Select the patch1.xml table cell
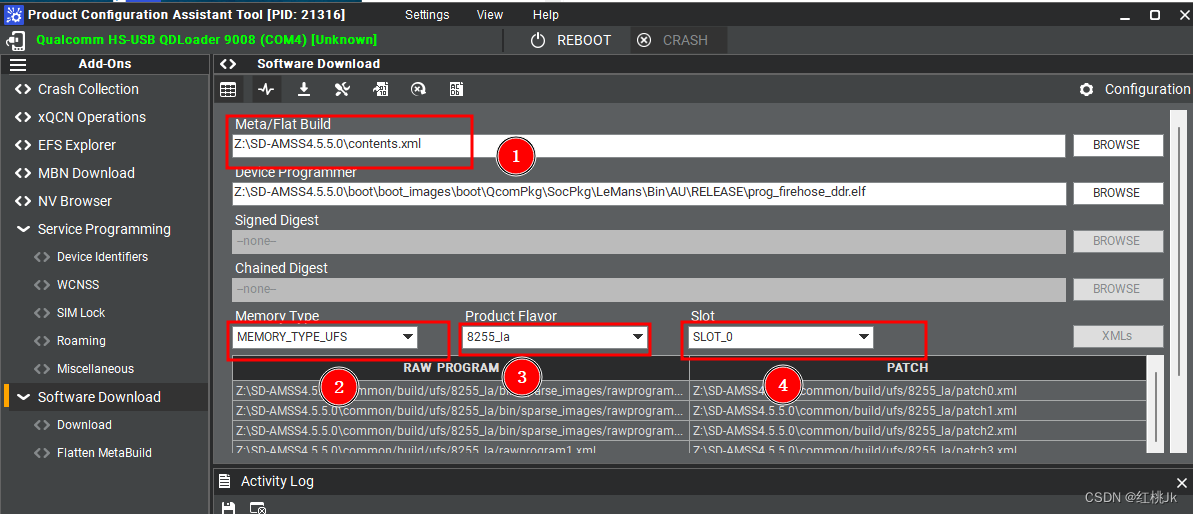The width and height of the screenshot is (1193, 514). pyautogui.click(x=918, y=411)
